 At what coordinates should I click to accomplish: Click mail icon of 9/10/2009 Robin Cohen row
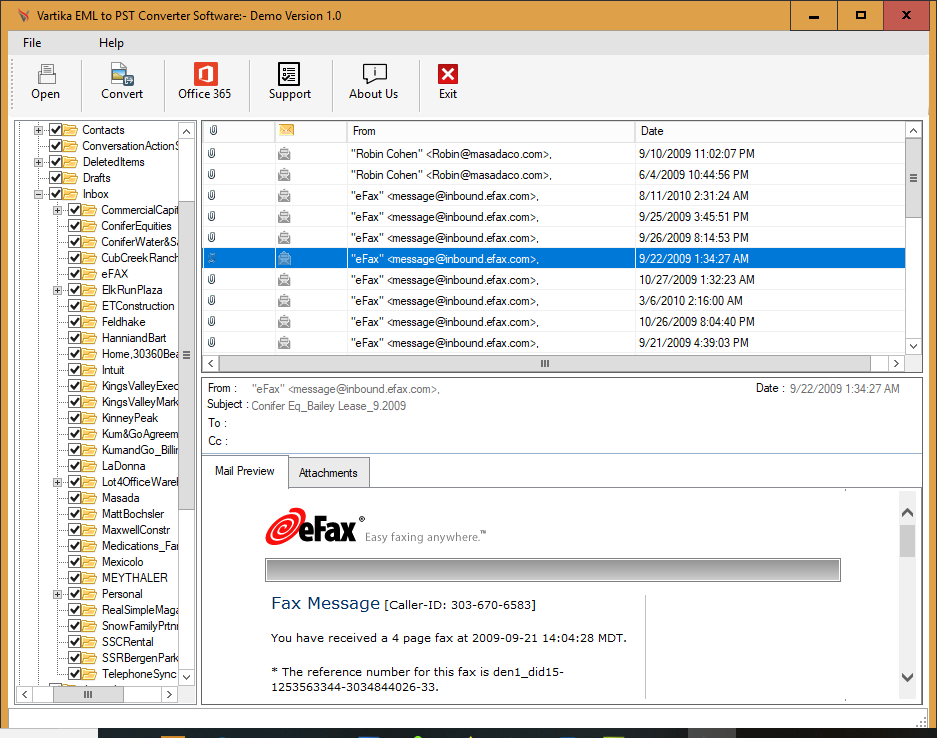284,154
